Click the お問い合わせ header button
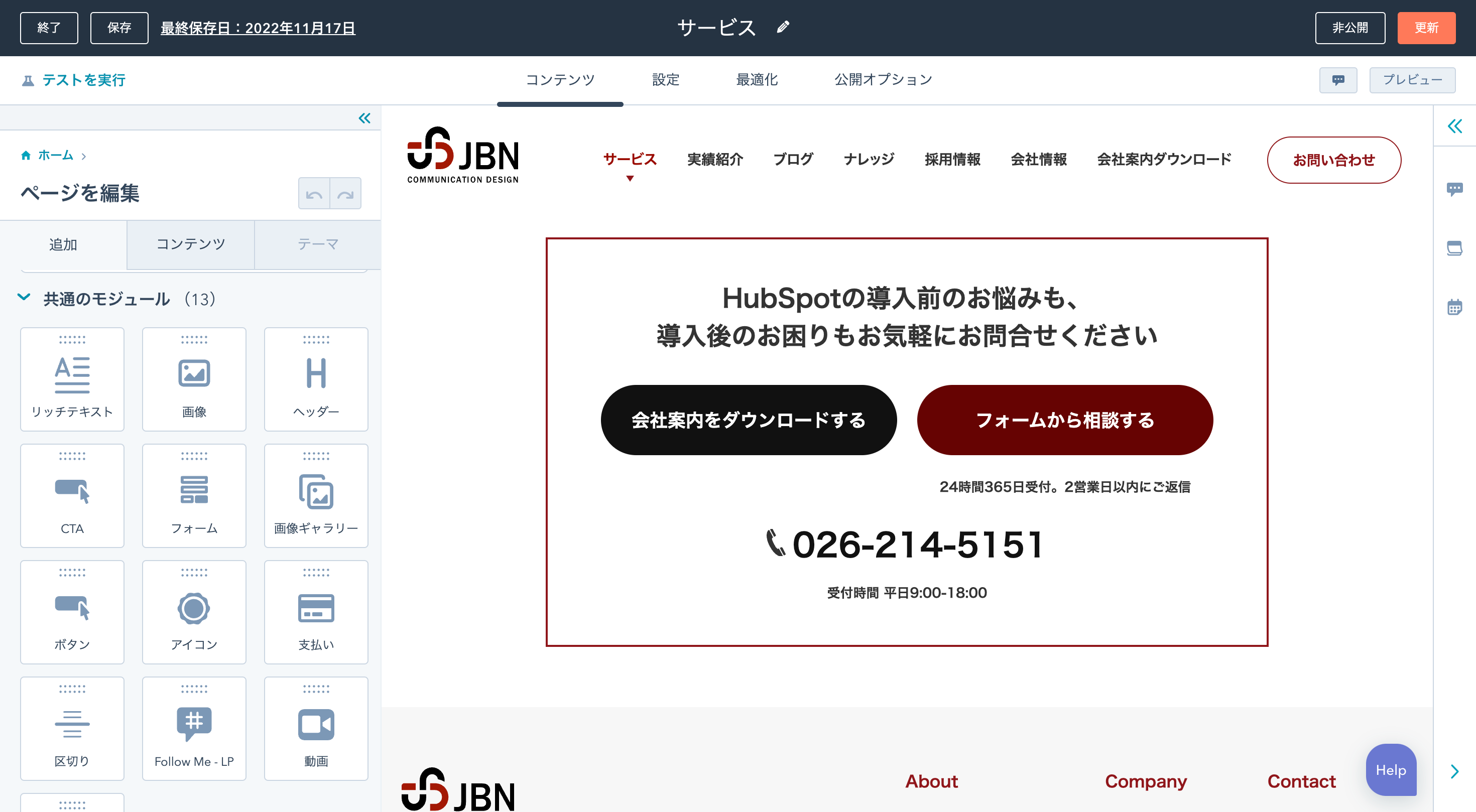Viewport: 1476px width, 812px height. 1334,160
